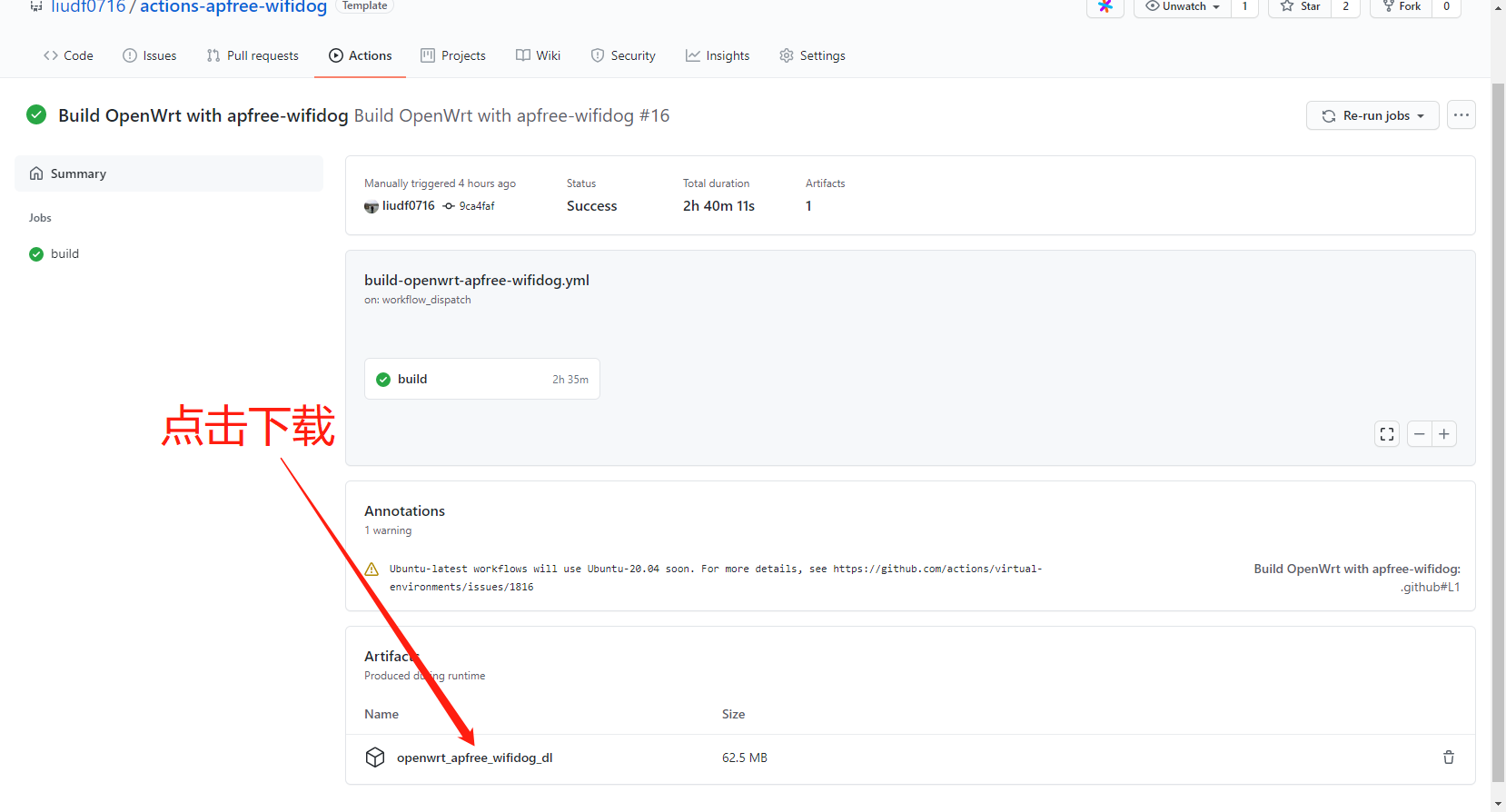The height and width of the screenshot is (812, 1506).
Task: View the Insights tab
Action: point(718,55)
